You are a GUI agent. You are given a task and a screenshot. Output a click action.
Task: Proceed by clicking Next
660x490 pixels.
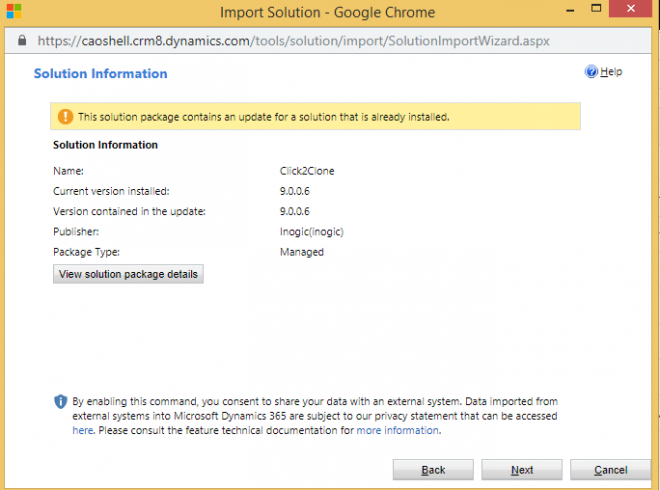coord(521,470)
